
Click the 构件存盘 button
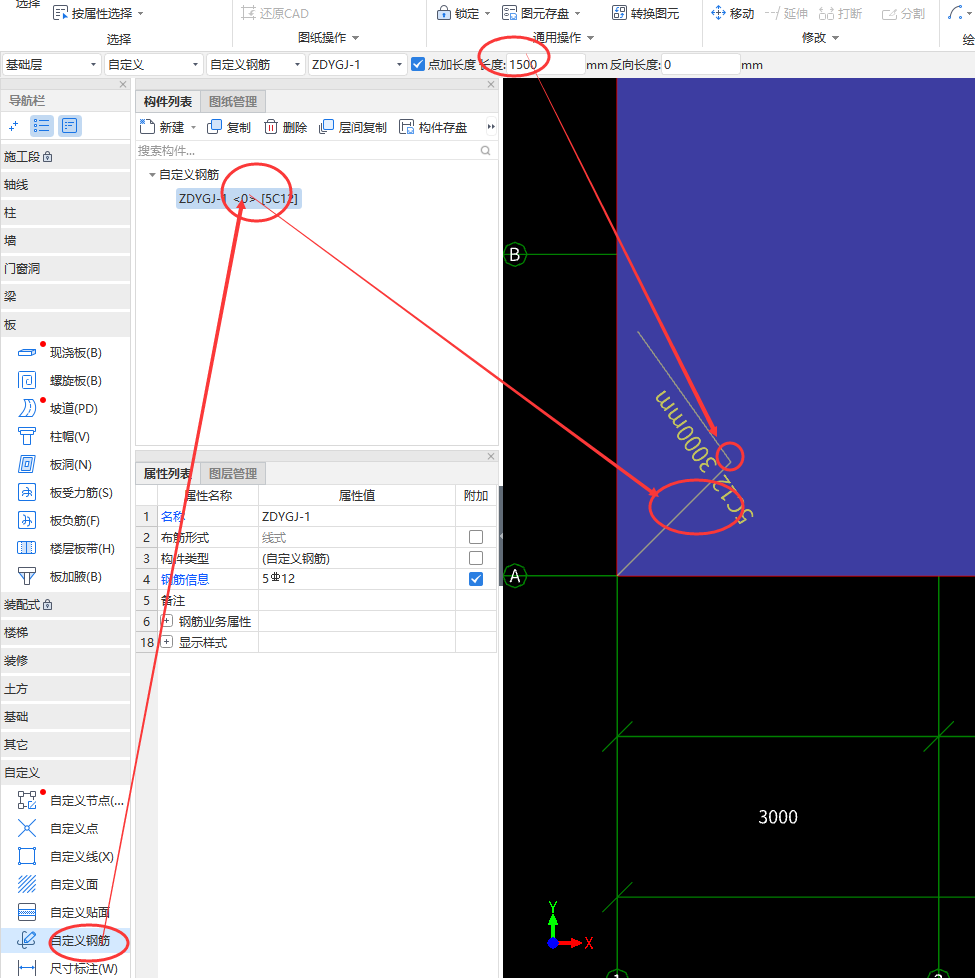(x=433, y=127)
